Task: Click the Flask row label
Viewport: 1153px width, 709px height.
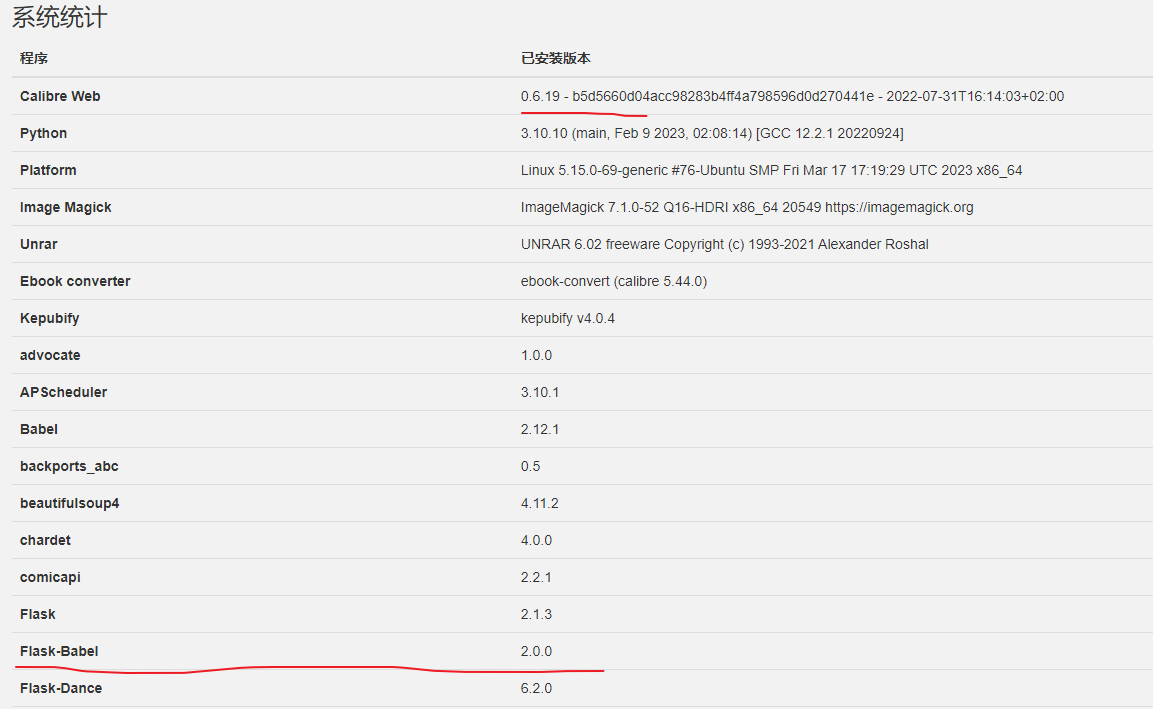Action: point(38,614)
